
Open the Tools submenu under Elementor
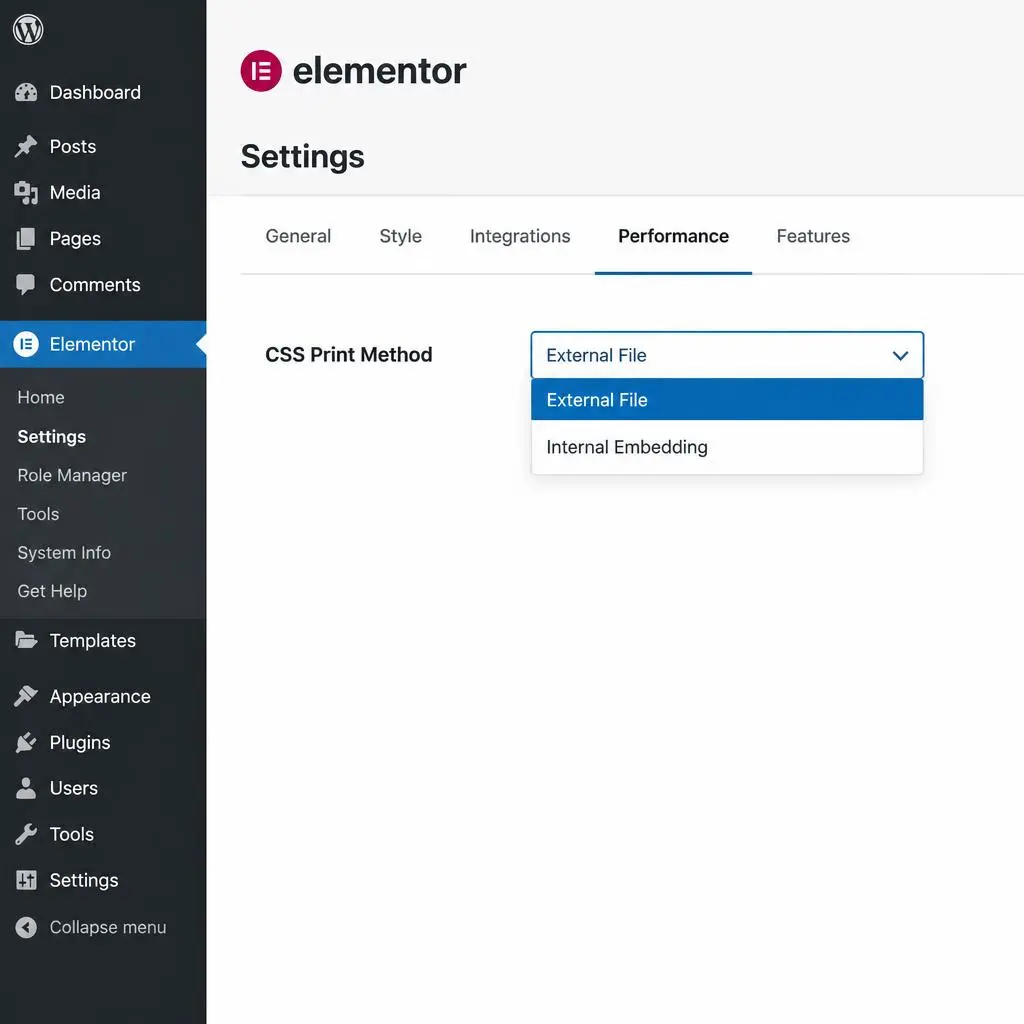(39, 514)
